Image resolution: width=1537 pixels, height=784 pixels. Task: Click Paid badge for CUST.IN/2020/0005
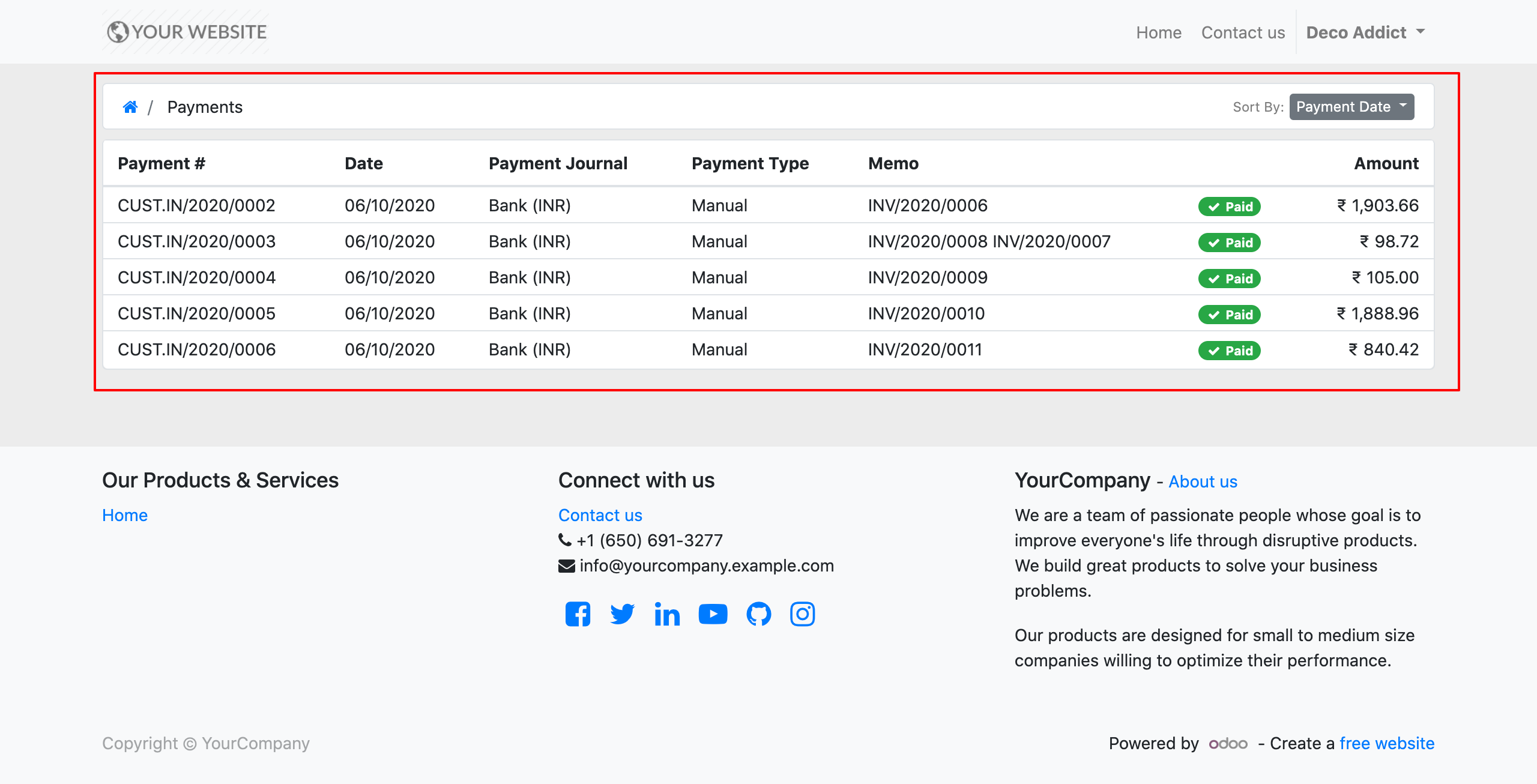pos(1229,315)
